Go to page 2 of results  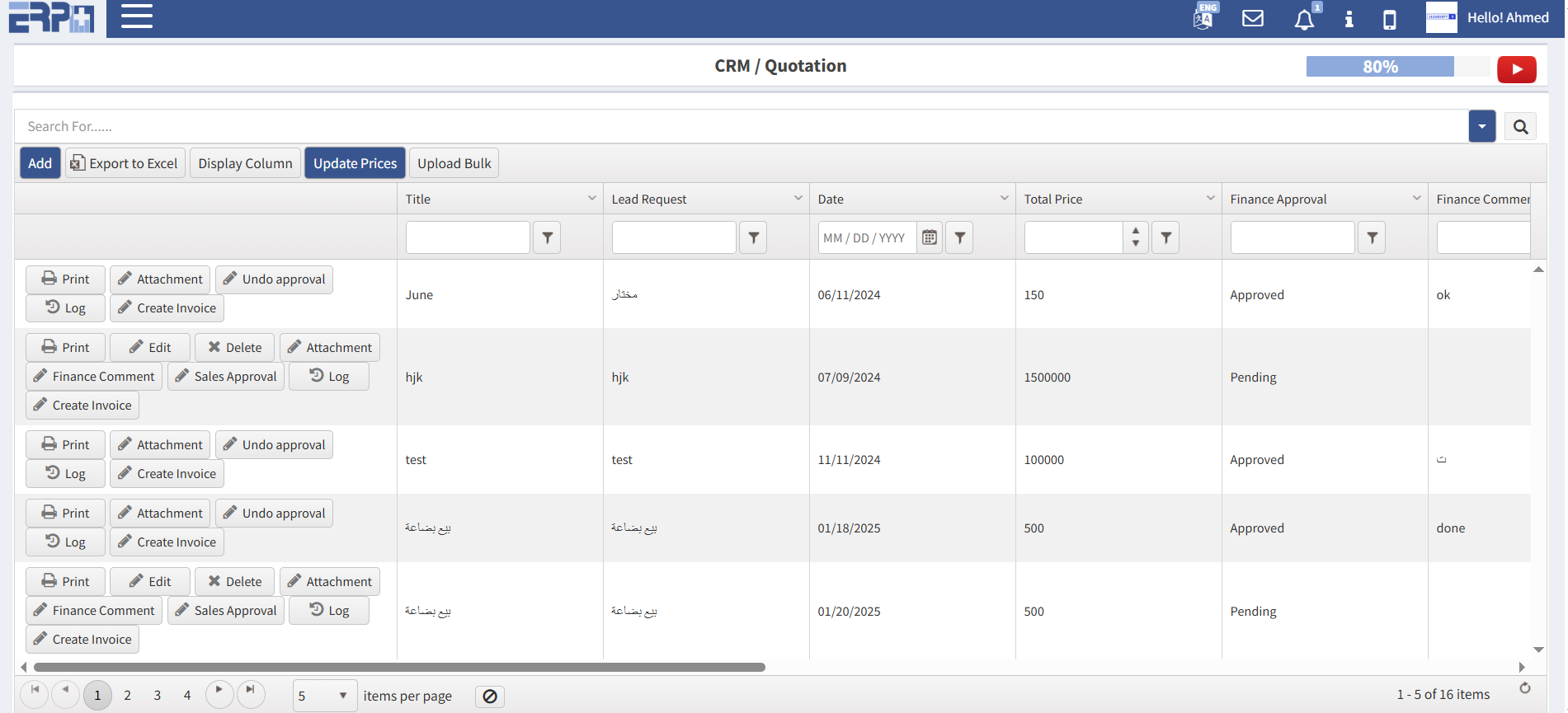(x=127, y=695)
